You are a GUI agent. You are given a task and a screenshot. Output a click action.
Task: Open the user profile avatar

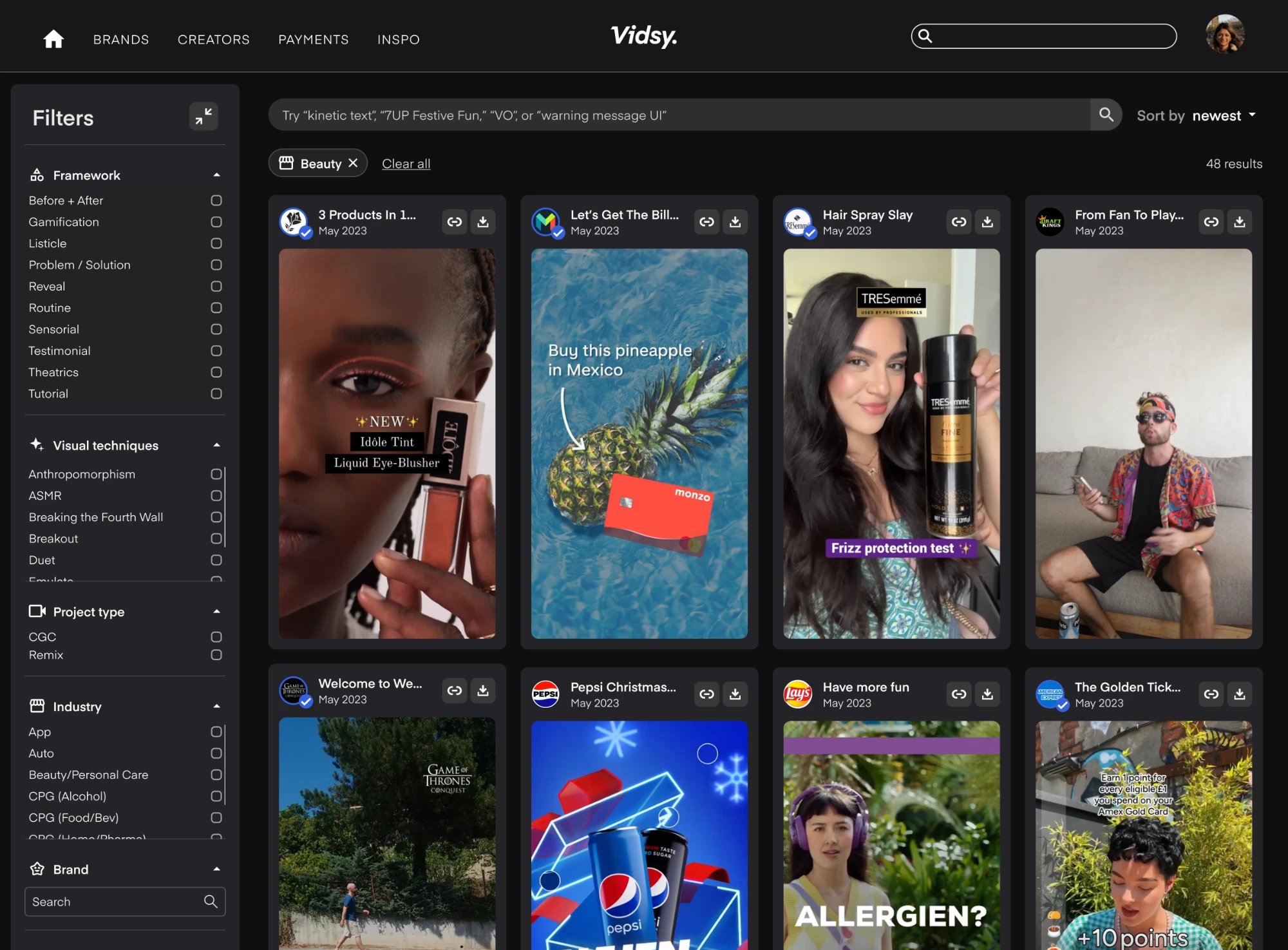coord(1225,34)
